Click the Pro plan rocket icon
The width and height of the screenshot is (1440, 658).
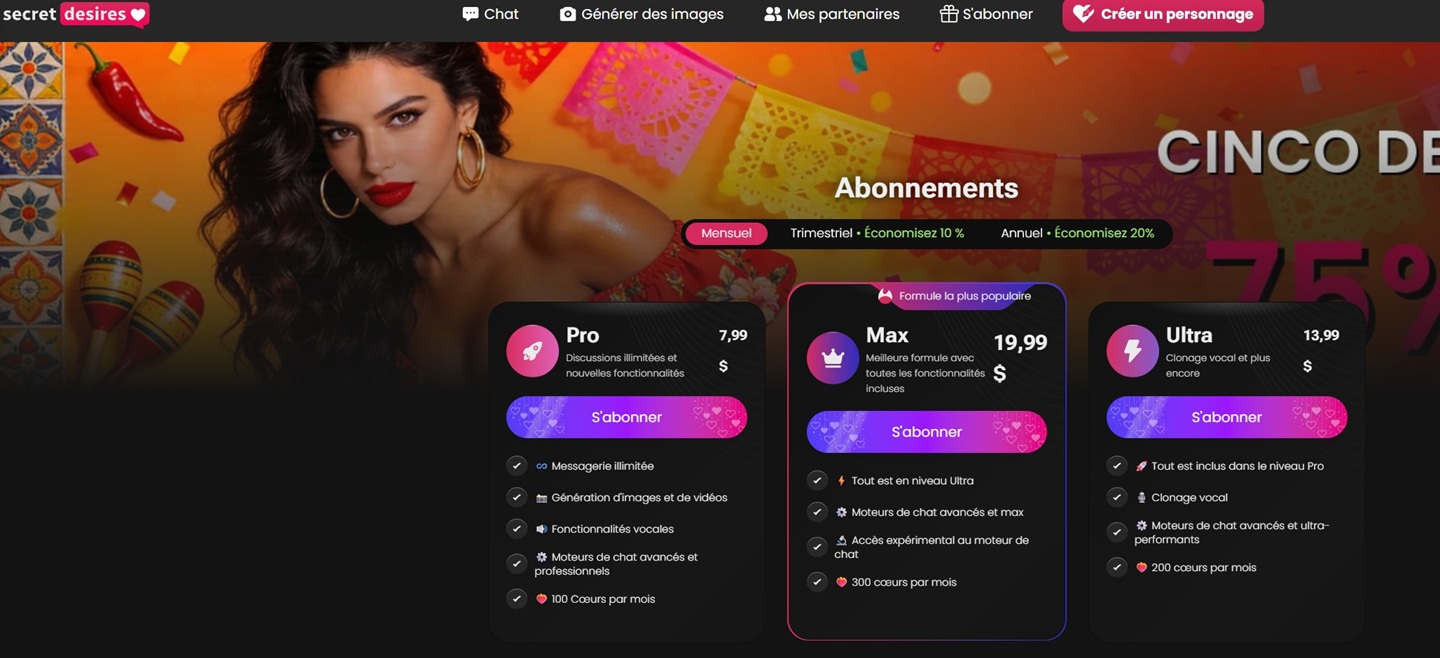coord(532,351)
